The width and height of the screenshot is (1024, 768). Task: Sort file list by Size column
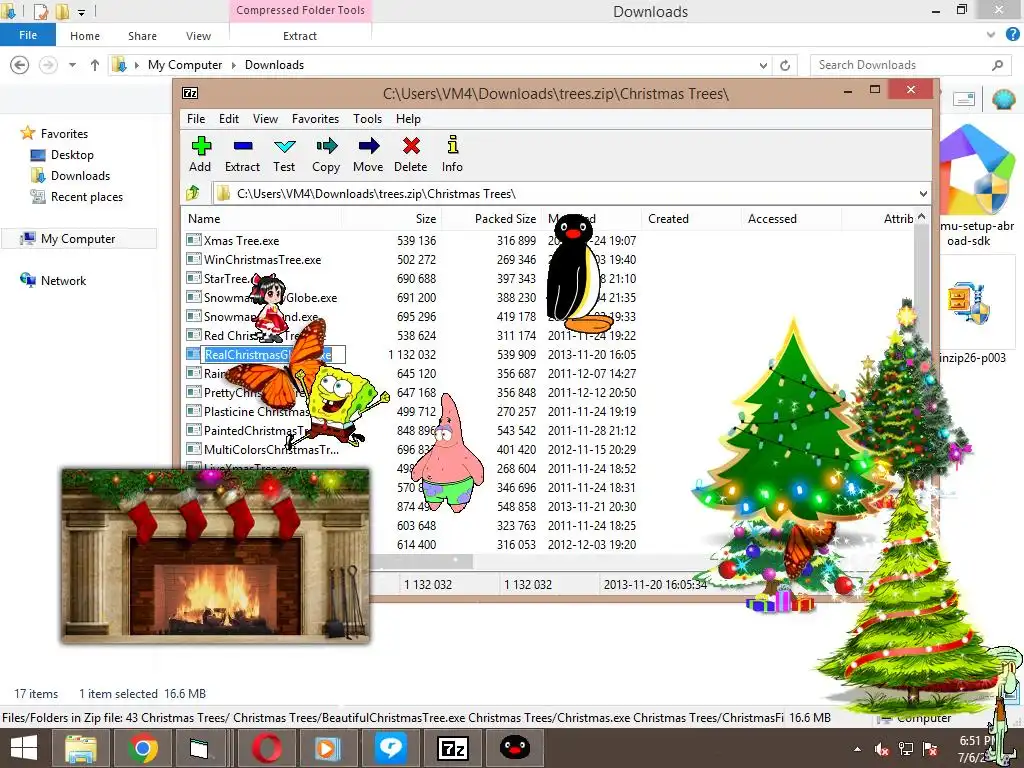391,219
